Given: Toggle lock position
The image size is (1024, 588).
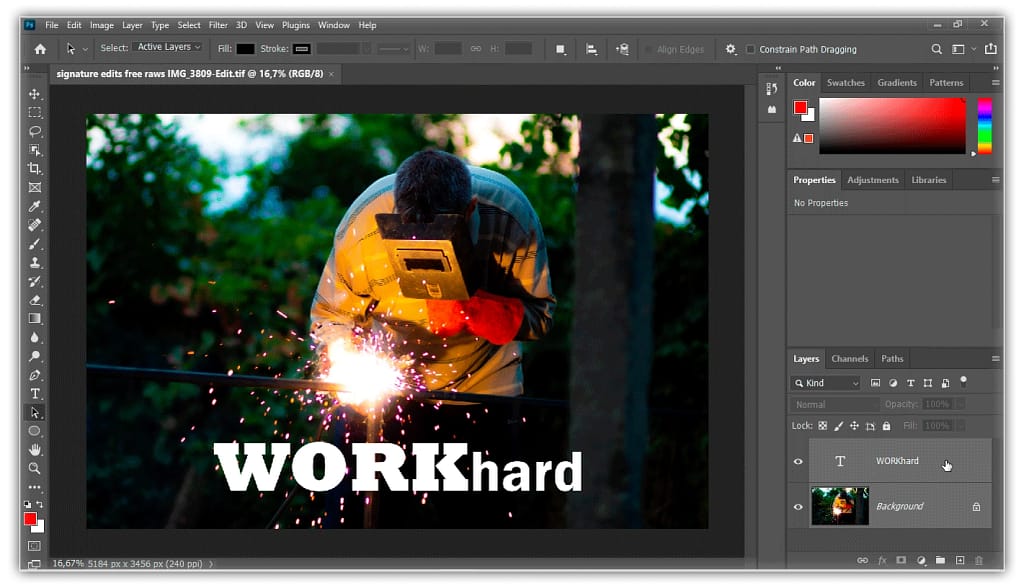Looking at the screenshot, I should point(854,426).
